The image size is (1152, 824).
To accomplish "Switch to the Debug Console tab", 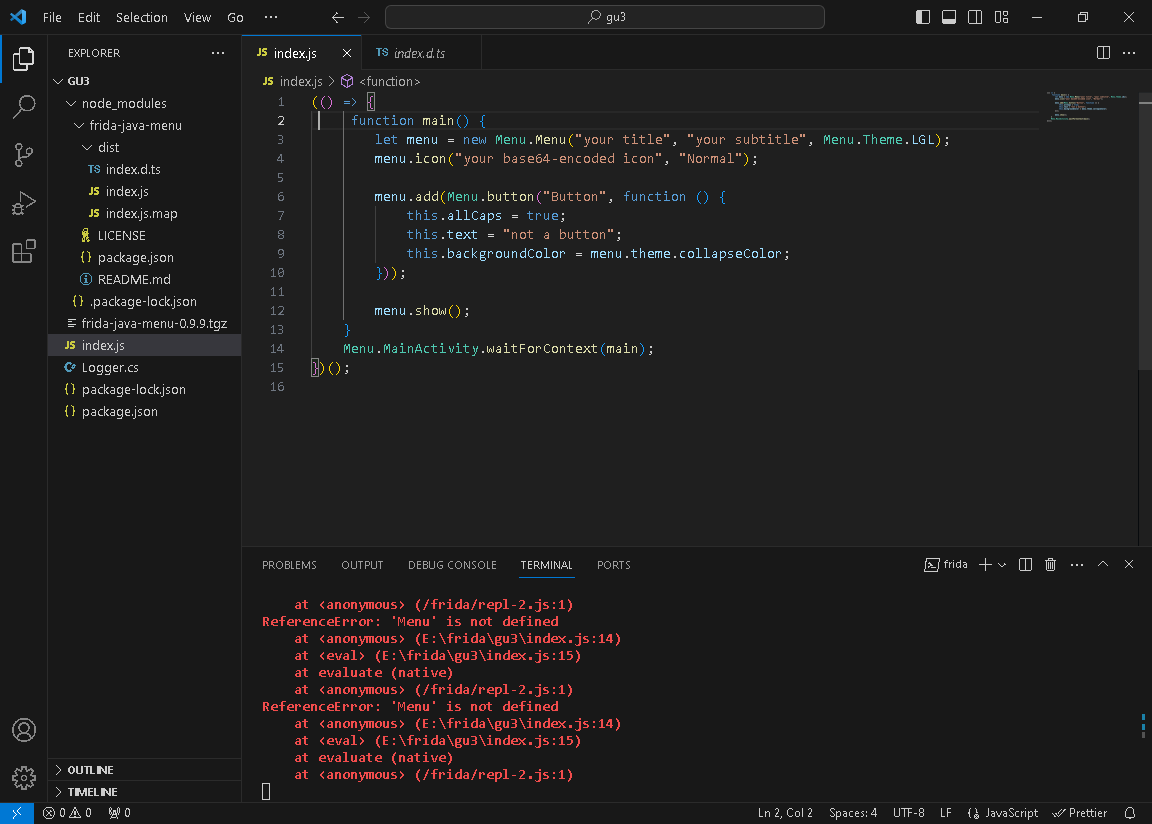I will point(453,565).
